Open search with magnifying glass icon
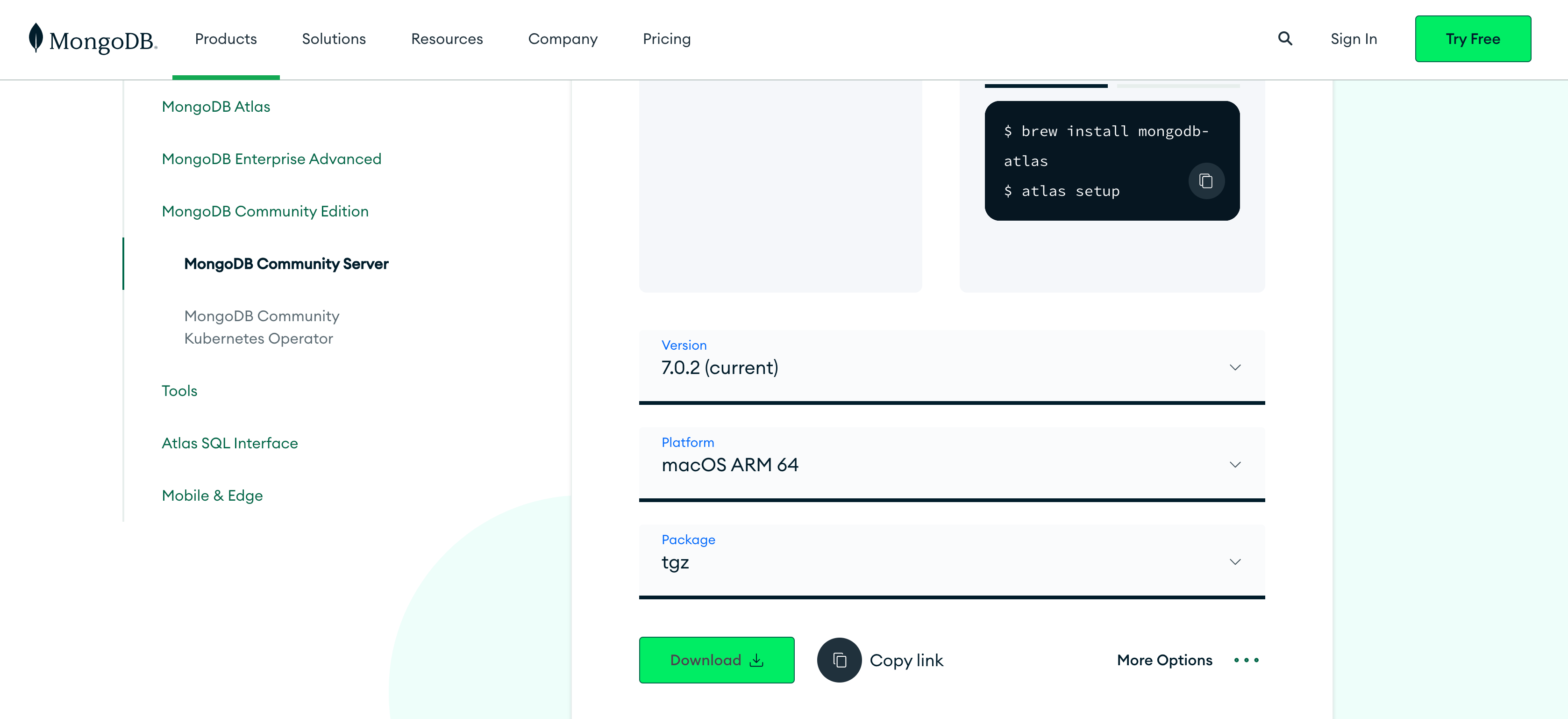The width and height of the screenshot is (1568, 719). (x=1284, y=39)
